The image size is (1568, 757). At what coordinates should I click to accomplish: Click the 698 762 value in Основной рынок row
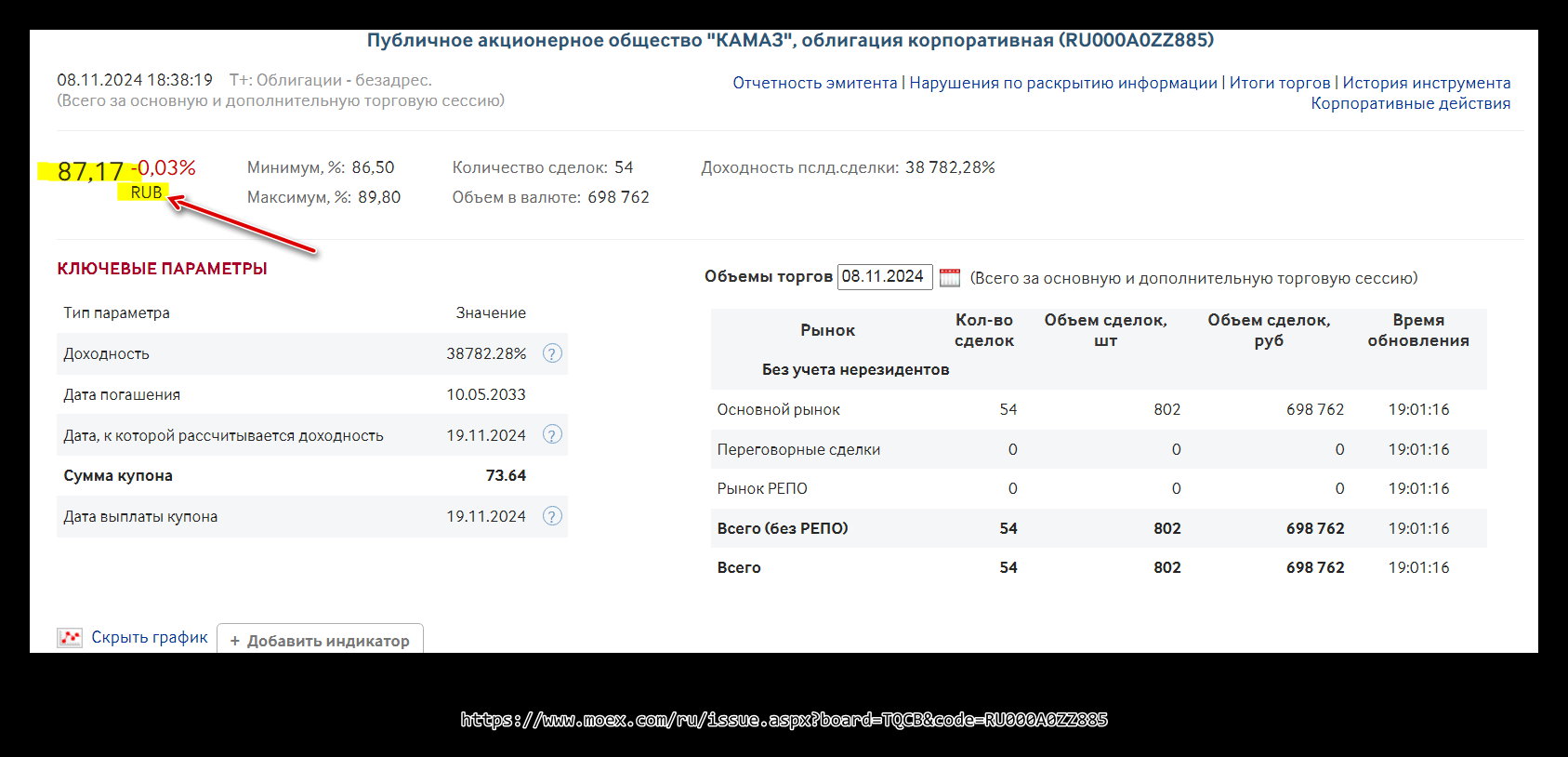1315,409
